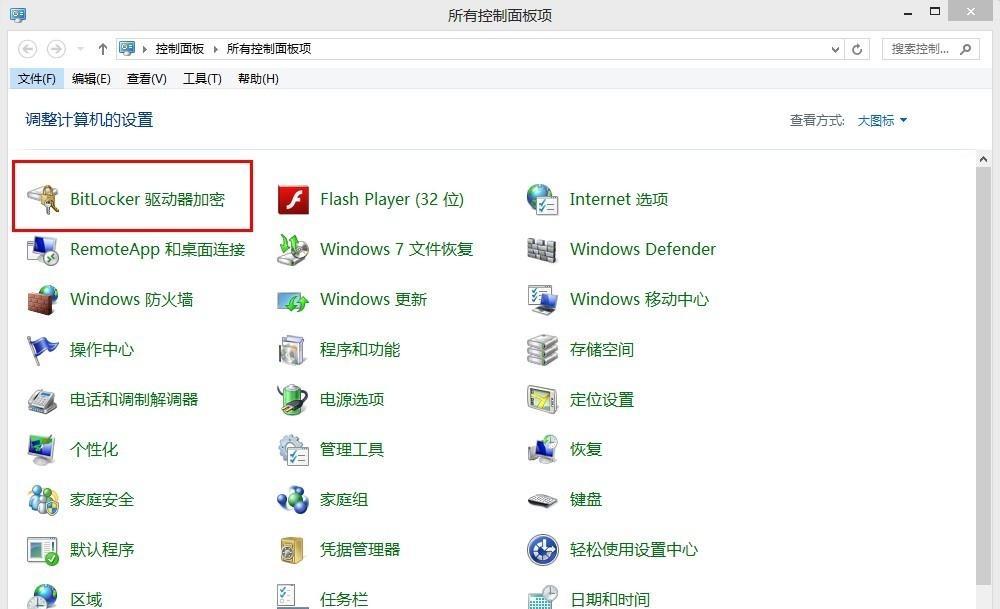Select 所有控制面板项 in breadcrumb path
Viewport: 1000px width, 609px height.
point(268,49)
